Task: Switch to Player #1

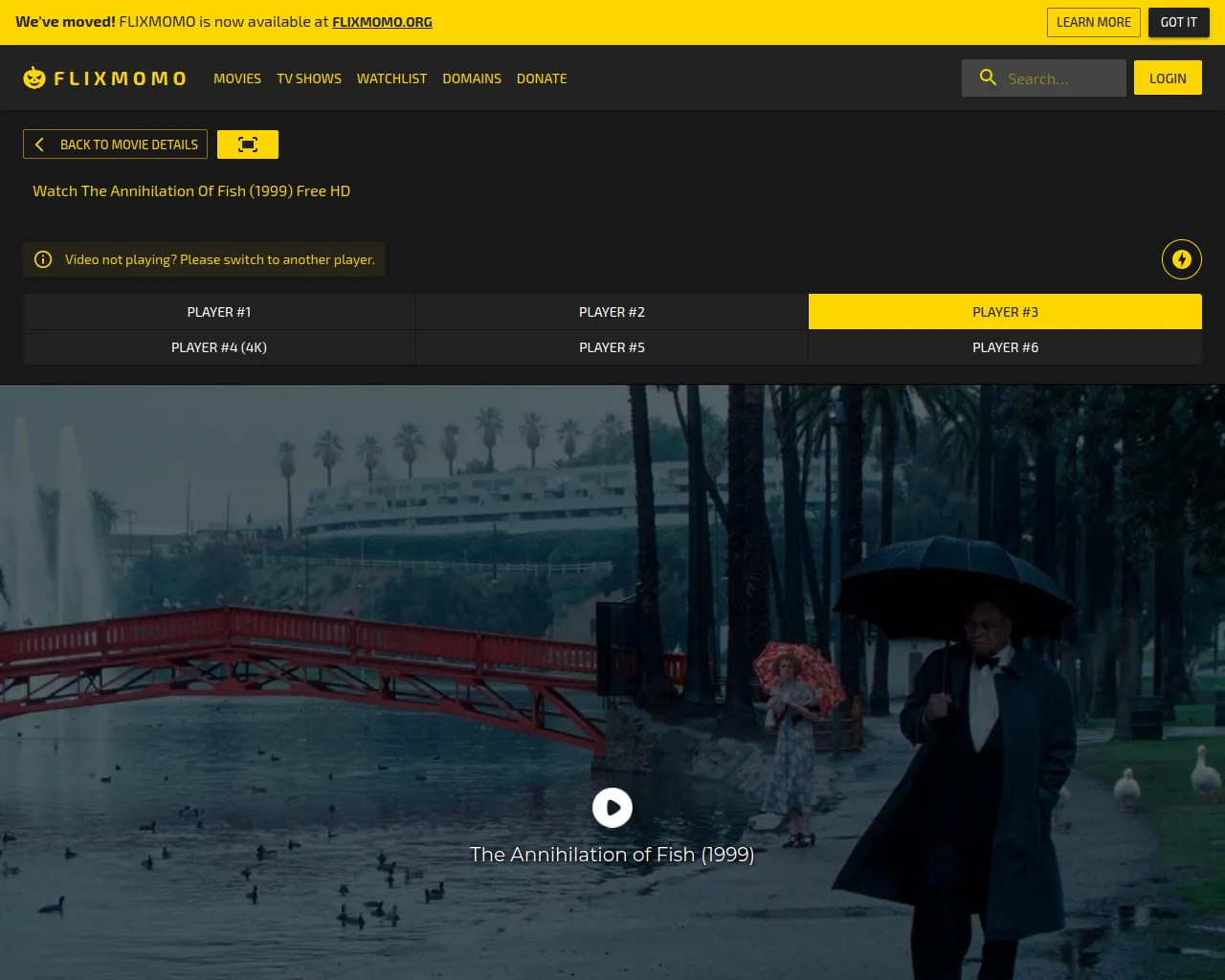Action: click(x=219, y=312)
